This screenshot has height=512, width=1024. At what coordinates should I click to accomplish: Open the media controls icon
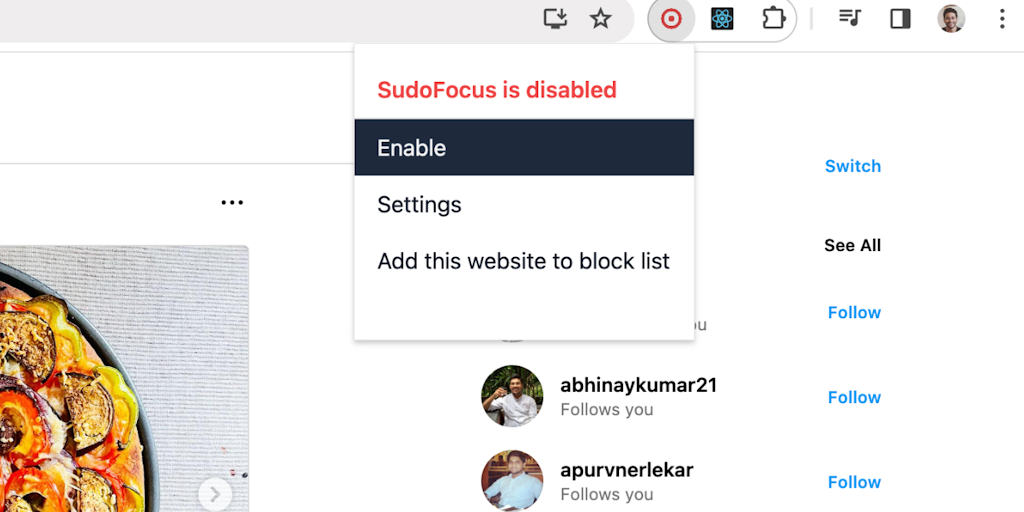point(850,19)
